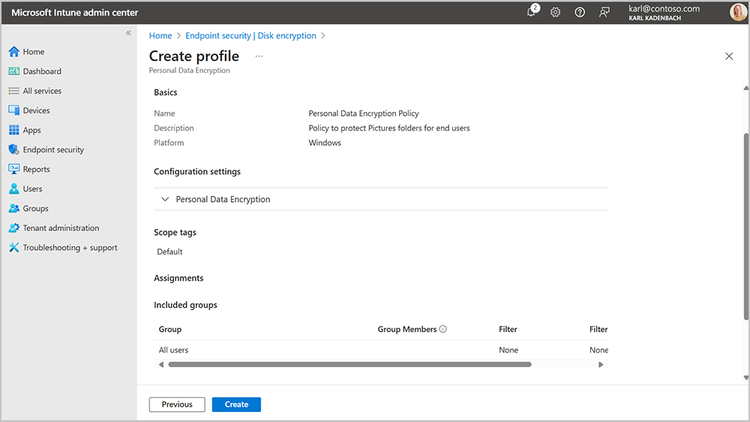This screenshot has height=422, width=750.
Task: Click the Endpoint security shield icon
Action: coord(14,150)
